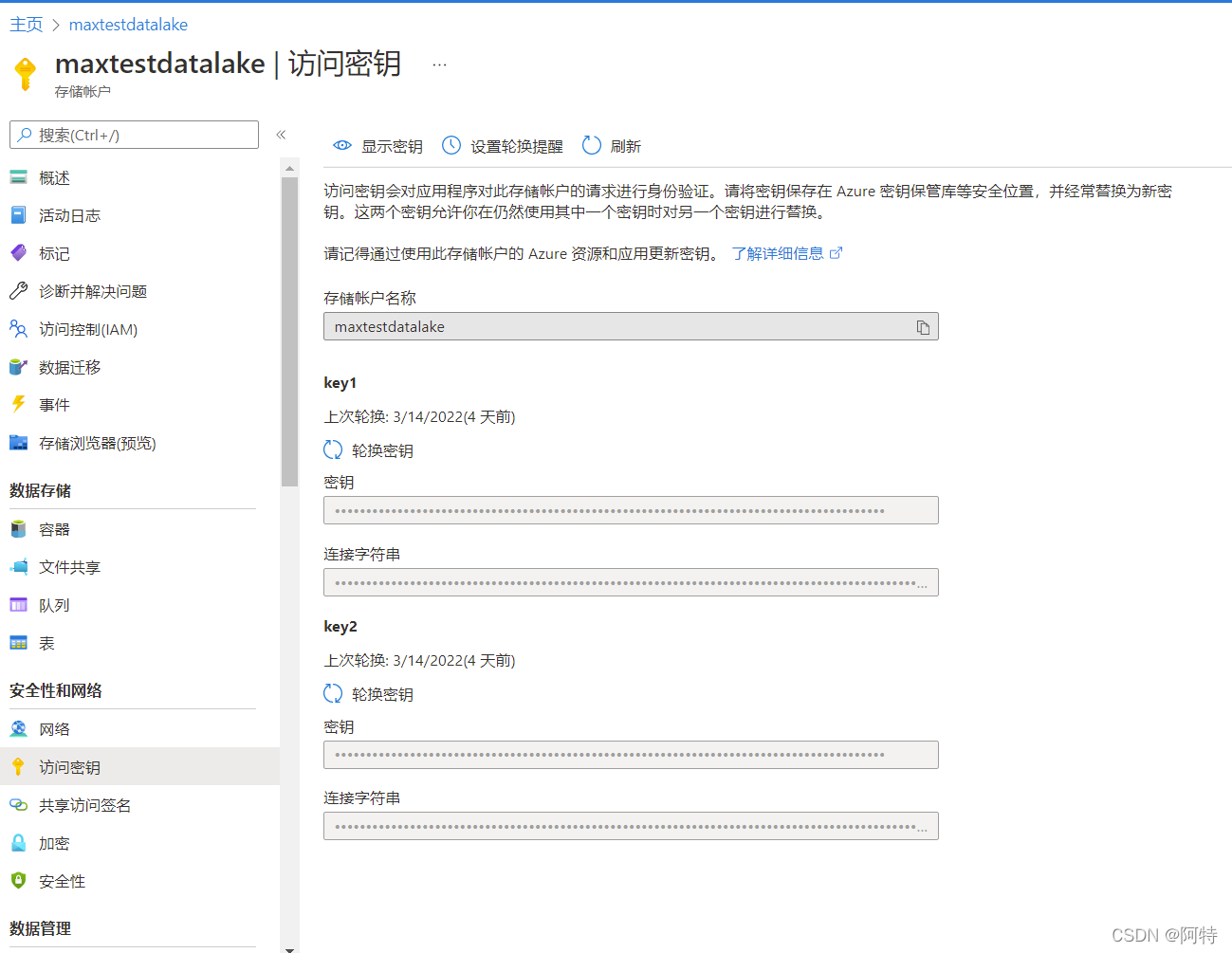
Task: Click the yellow key icon beside page title
Action: point(26,73)
